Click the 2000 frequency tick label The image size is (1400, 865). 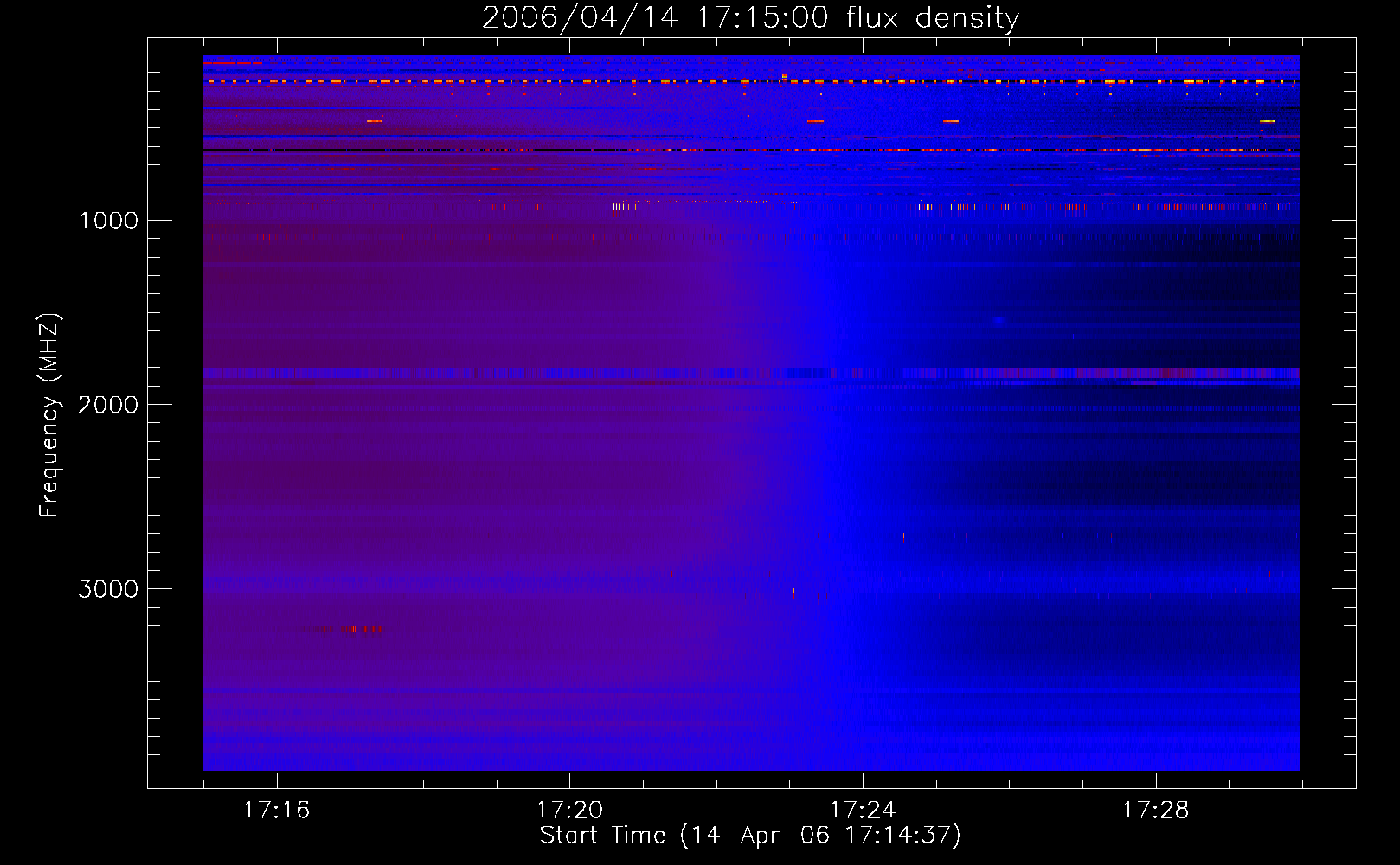pyautogui.click(x=108, y=405)
